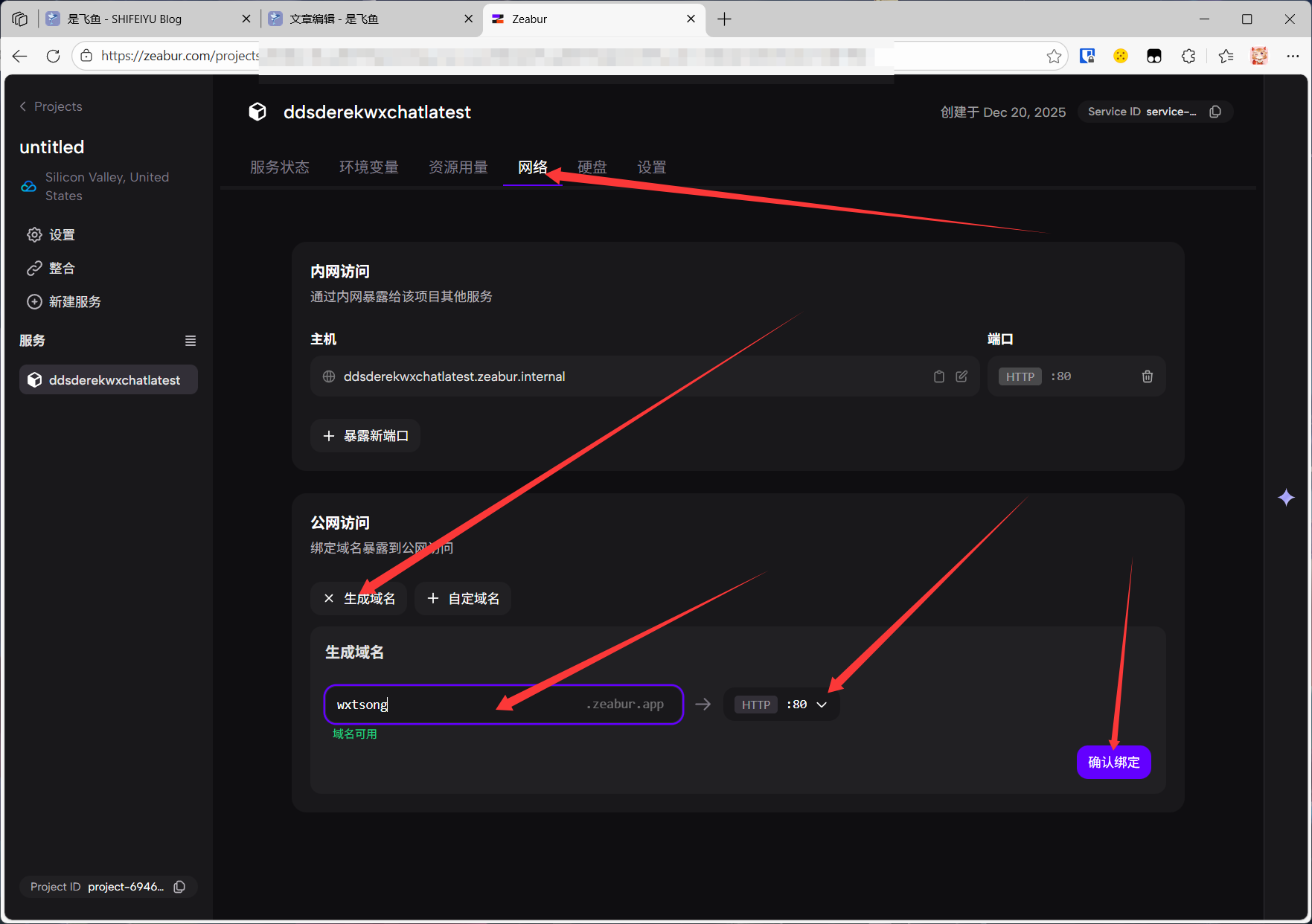Image resolution: width=1312 pixels, height=924 pixels.
Task: Copy the internal hostname to clipboard
Action: click(938, 376)
